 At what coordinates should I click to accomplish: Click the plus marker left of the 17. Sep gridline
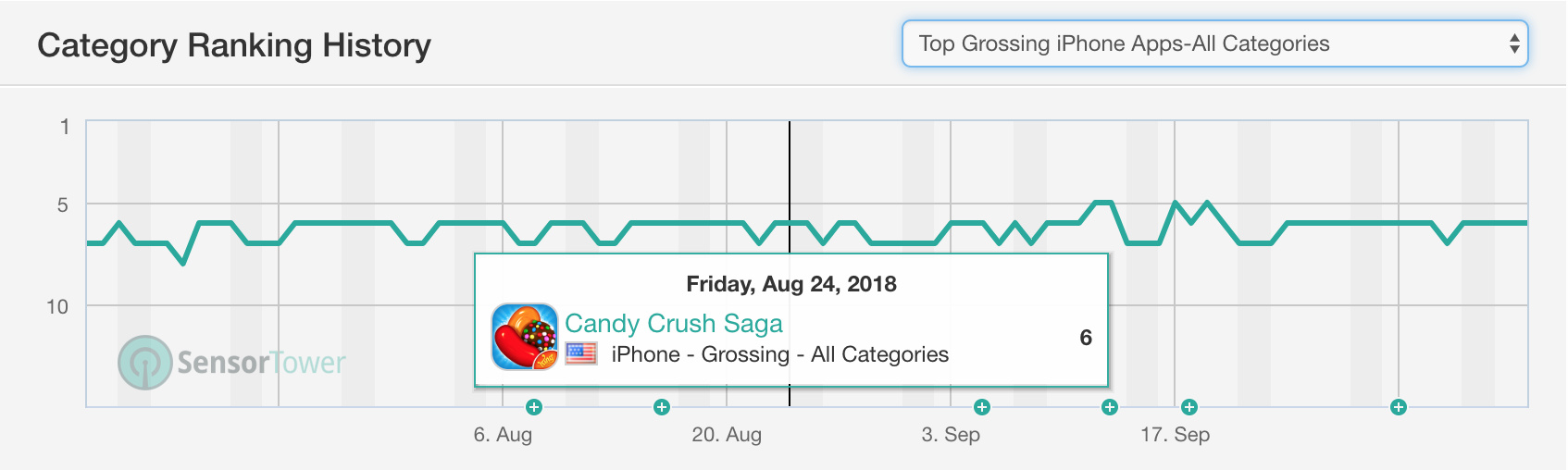tap(1110, 407)
